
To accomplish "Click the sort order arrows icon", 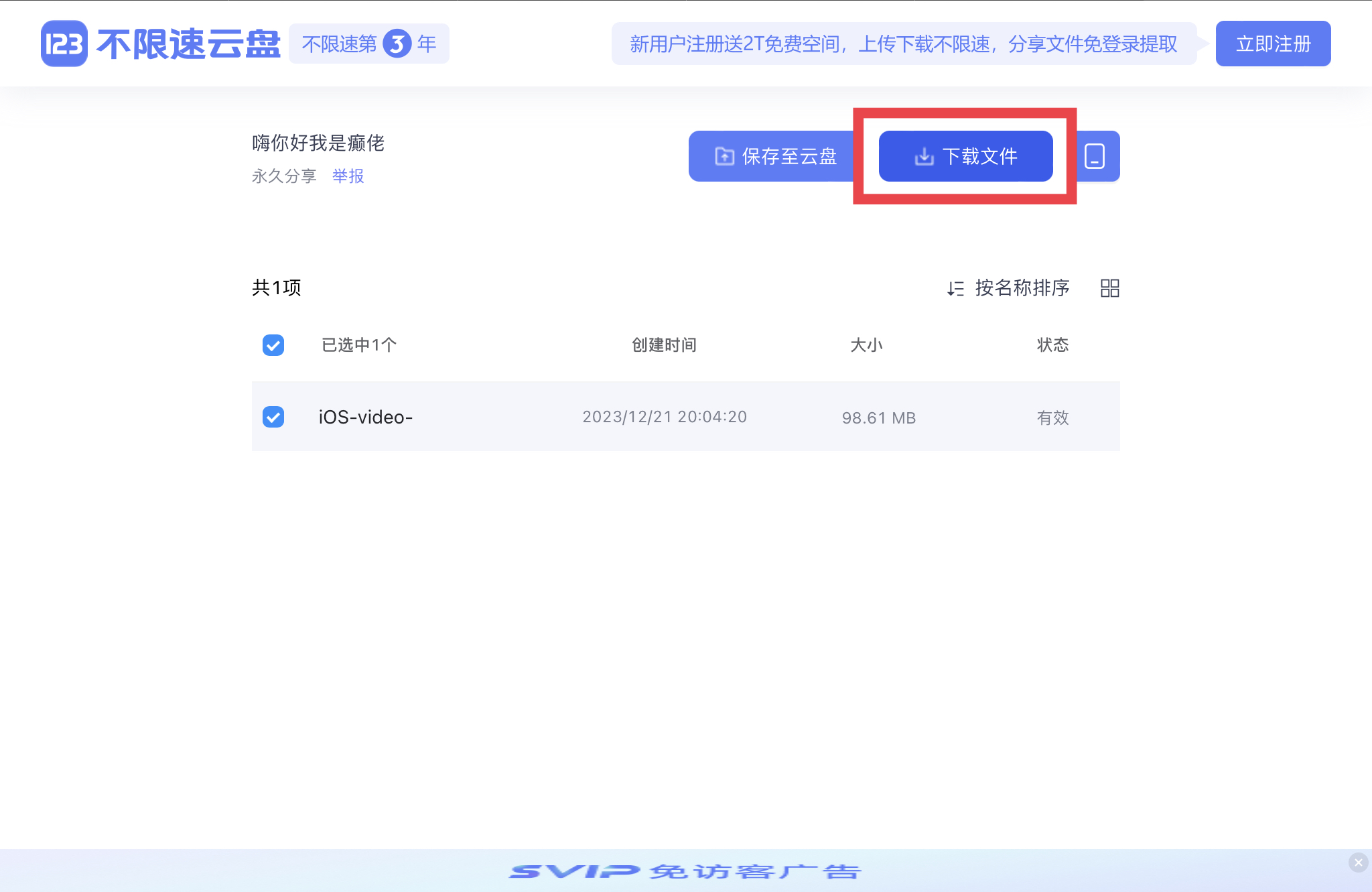I will pos(955,289).
